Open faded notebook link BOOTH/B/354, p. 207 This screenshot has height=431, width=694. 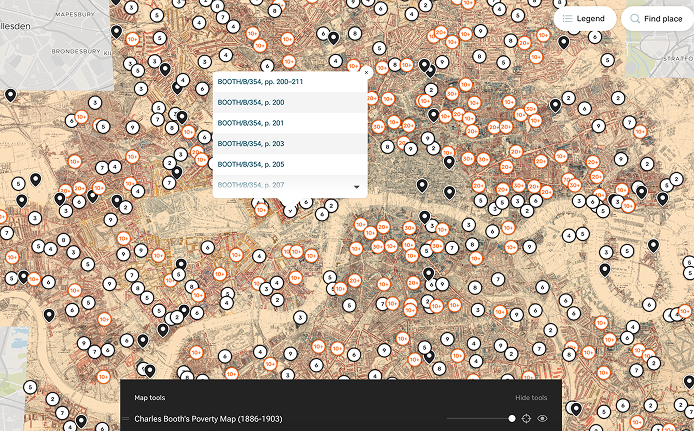[251, 185]
